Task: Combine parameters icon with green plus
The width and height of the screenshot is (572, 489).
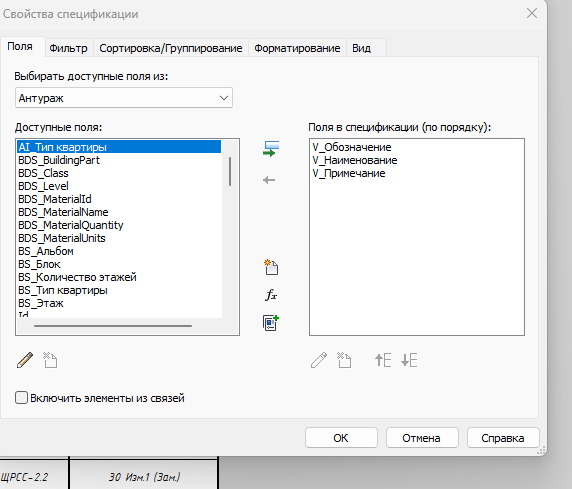Action: point(271,323)
